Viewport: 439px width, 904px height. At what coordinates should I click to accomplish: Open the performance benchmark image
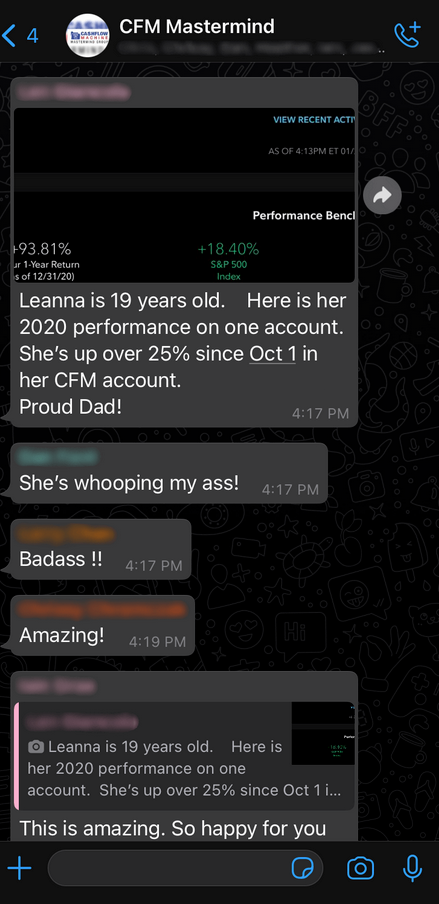click(x=185, y=195)
